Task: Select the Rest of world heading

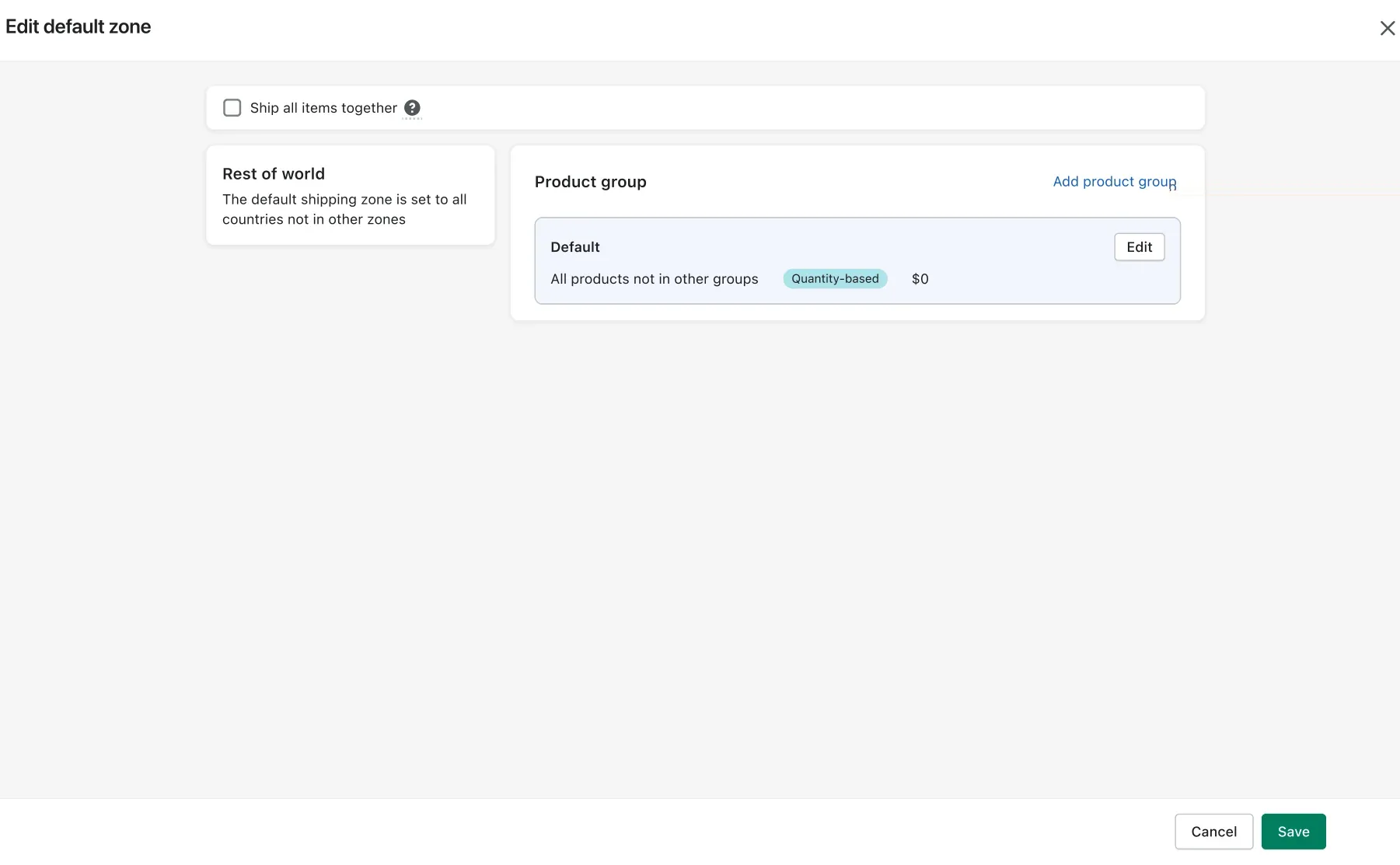Action: click(x=274, y=174)
